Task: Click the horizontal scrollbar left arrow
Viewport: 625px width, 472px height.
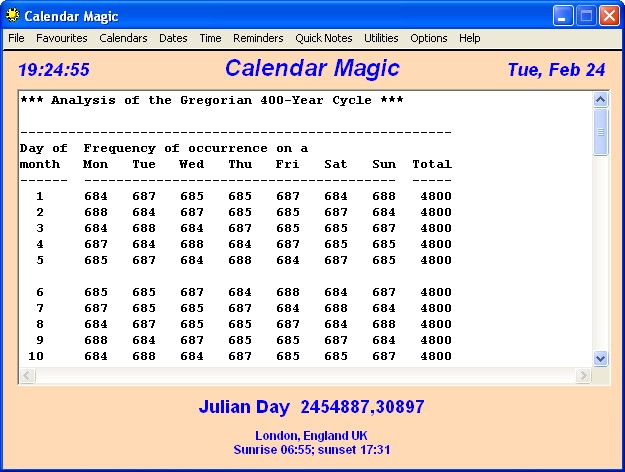Action: pos(28,375)
